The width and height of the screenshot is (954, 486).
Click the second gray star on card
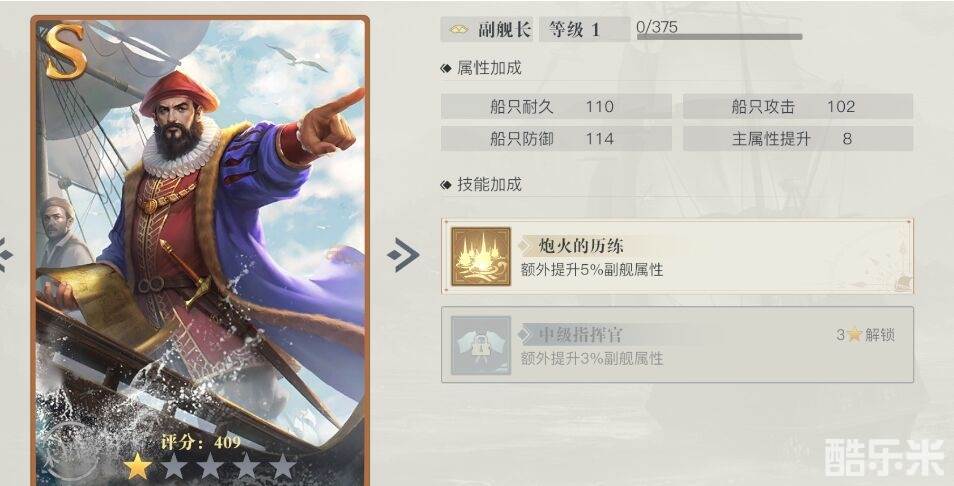pos(173,466)
